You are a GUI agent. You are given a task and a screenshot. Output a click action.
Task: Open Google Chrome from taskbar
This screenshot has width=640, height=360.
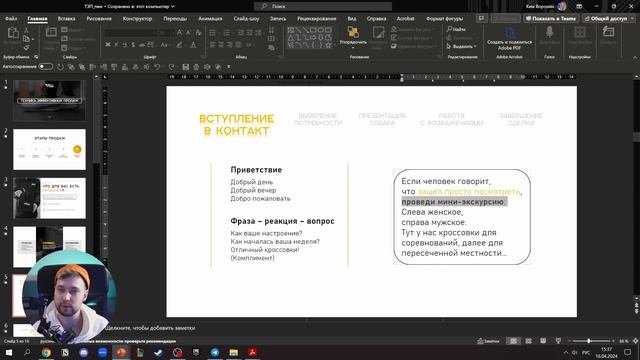coord(46,352)
